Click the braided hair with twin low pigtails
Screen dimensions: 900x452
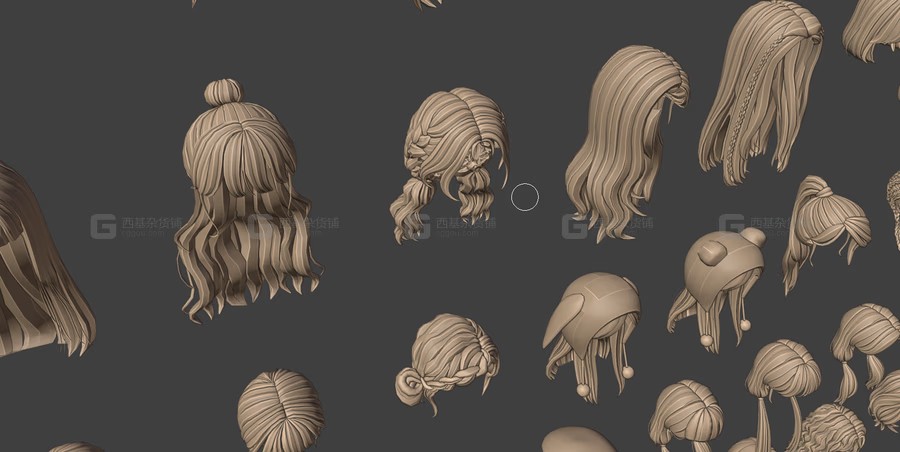click(450, 160)
